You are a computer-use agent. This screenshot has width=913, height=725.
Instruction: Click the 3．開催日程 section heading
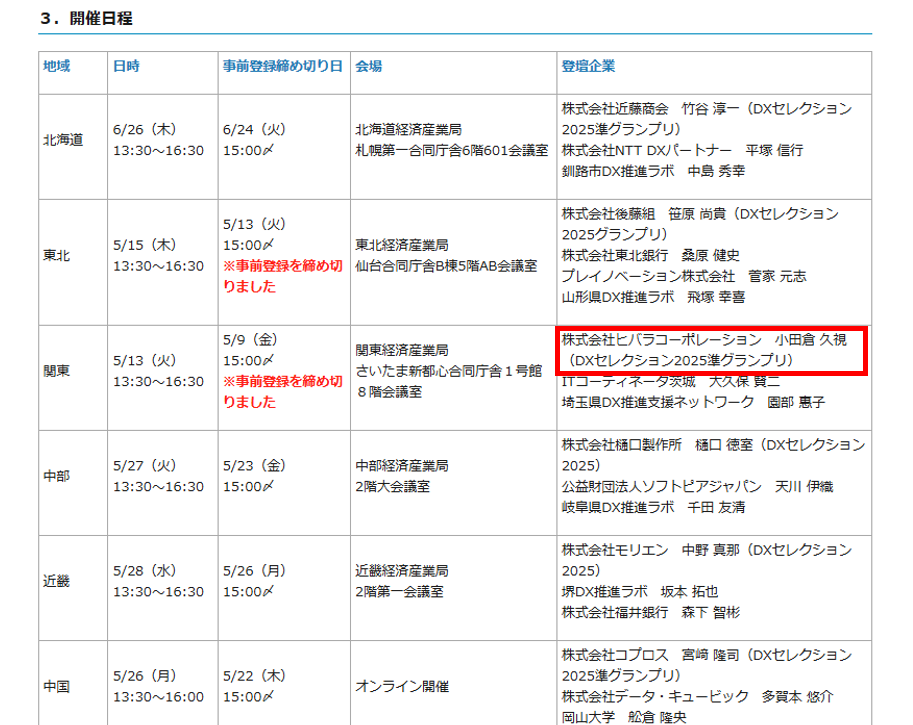[x=86, y=18]
